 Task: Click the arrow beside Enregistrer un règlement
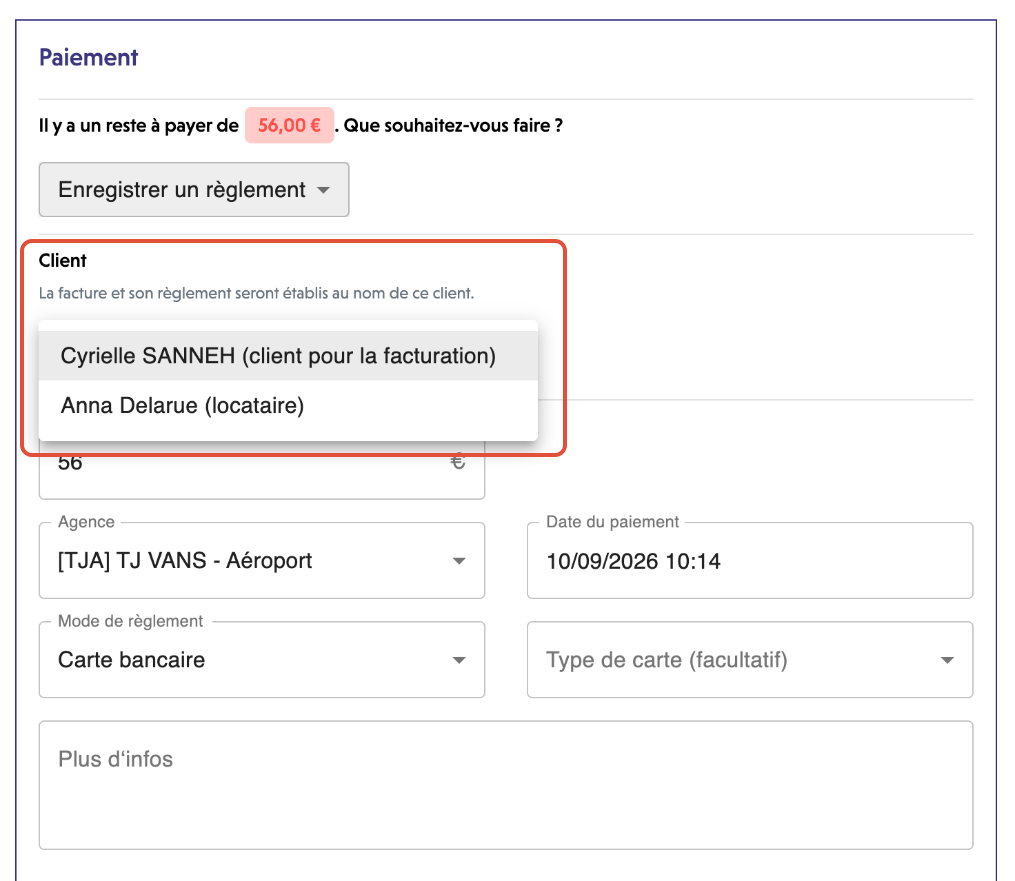point(323,190)
